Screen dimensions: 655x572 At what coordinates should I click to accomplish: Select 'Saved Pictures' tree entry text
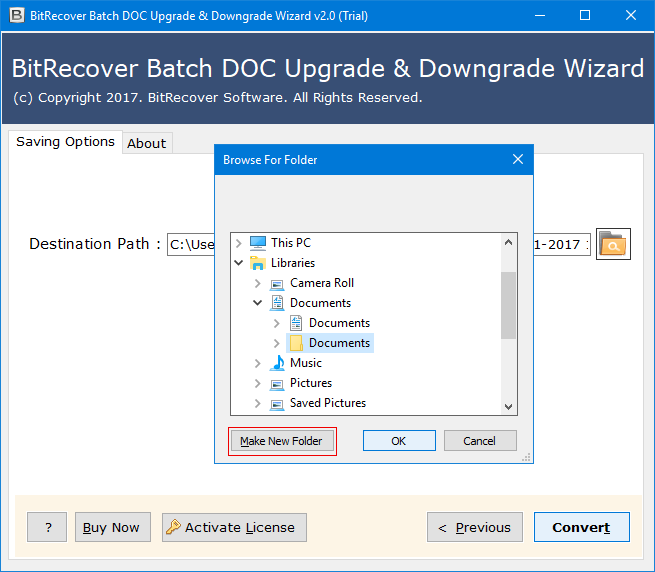pyautogui.click(x=328, y=403)
